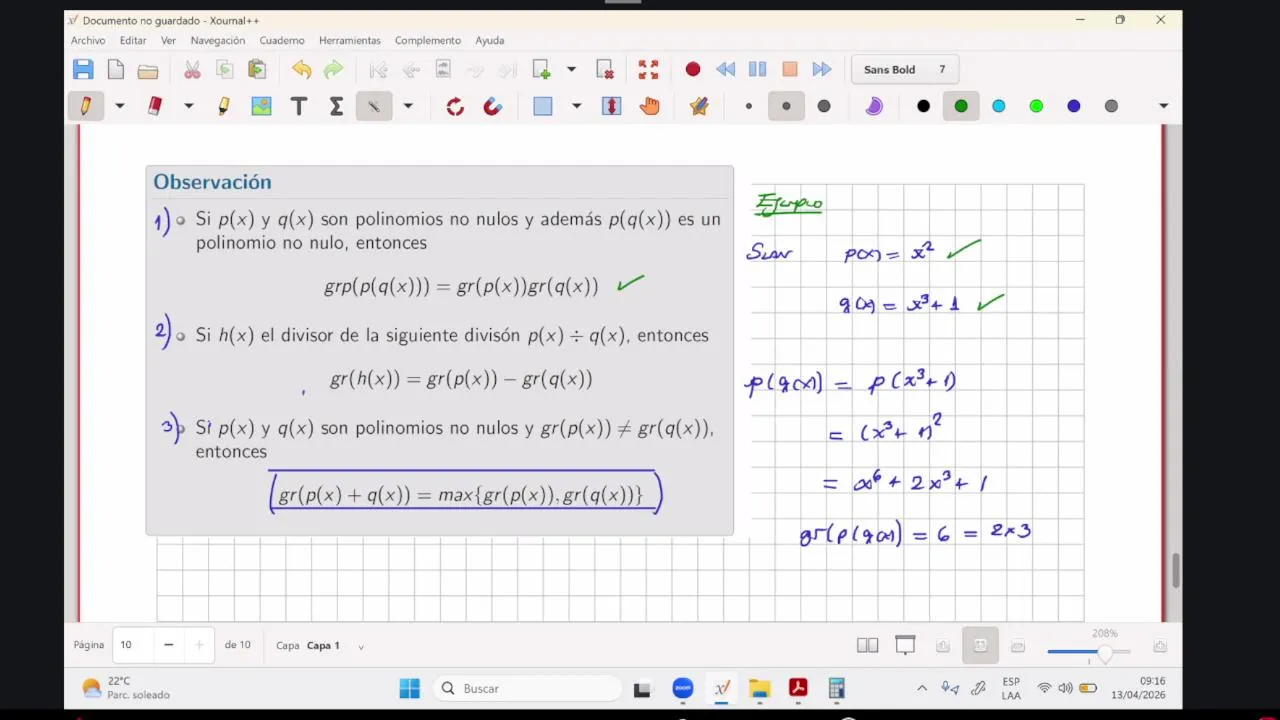Open the eraser options dropdown

[x=188, y=106]
